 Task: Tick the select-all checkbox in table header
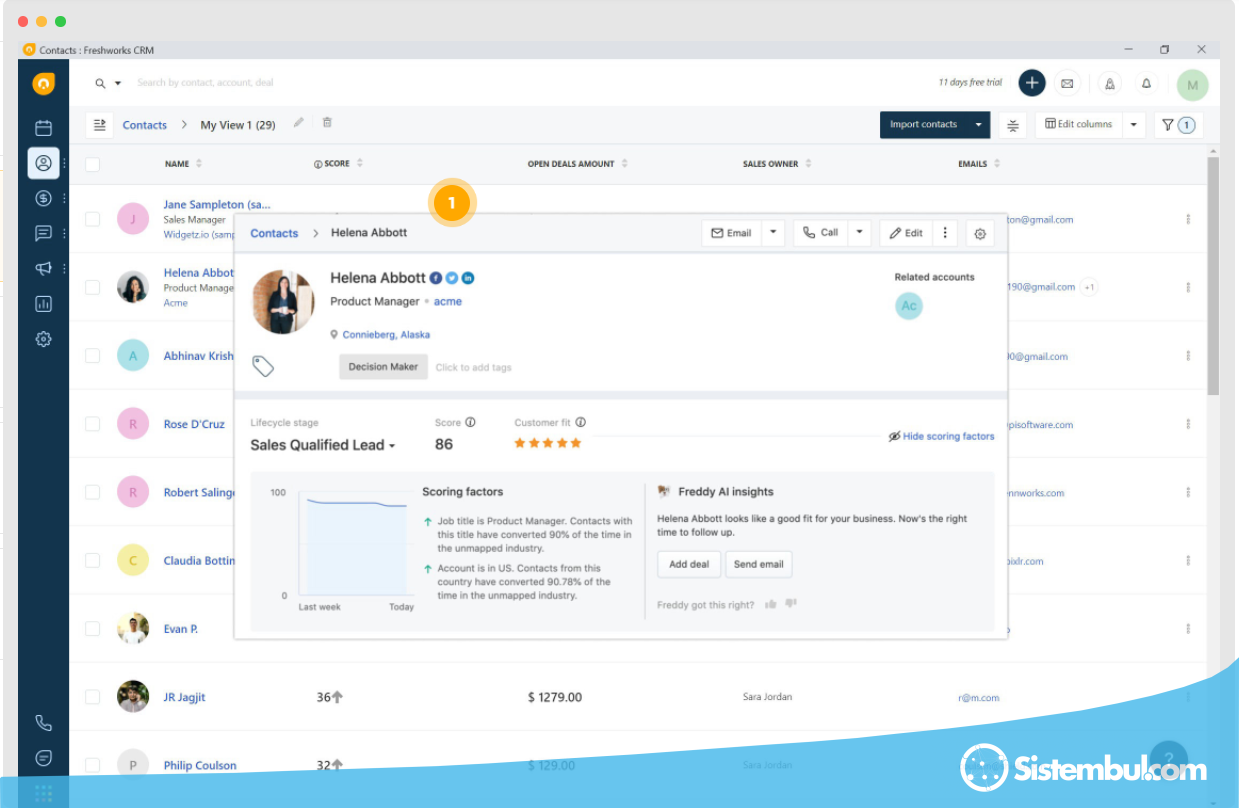point(92,164)
